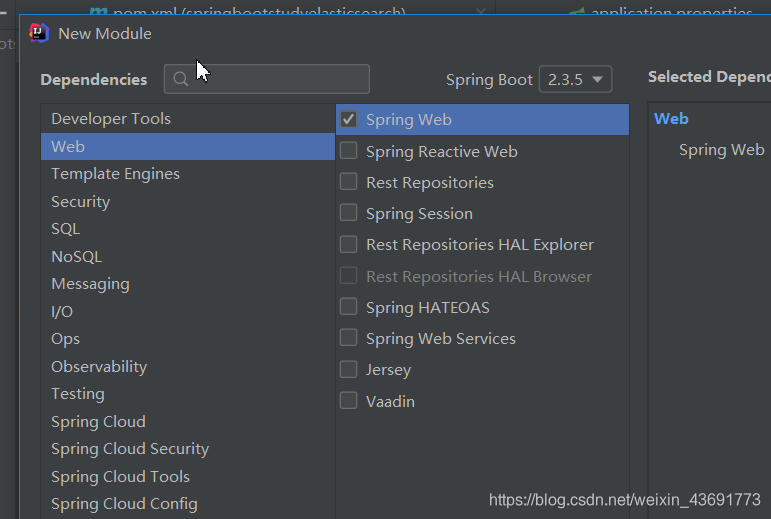
Task: Open the Messaging category
Action: coord(188,284)
